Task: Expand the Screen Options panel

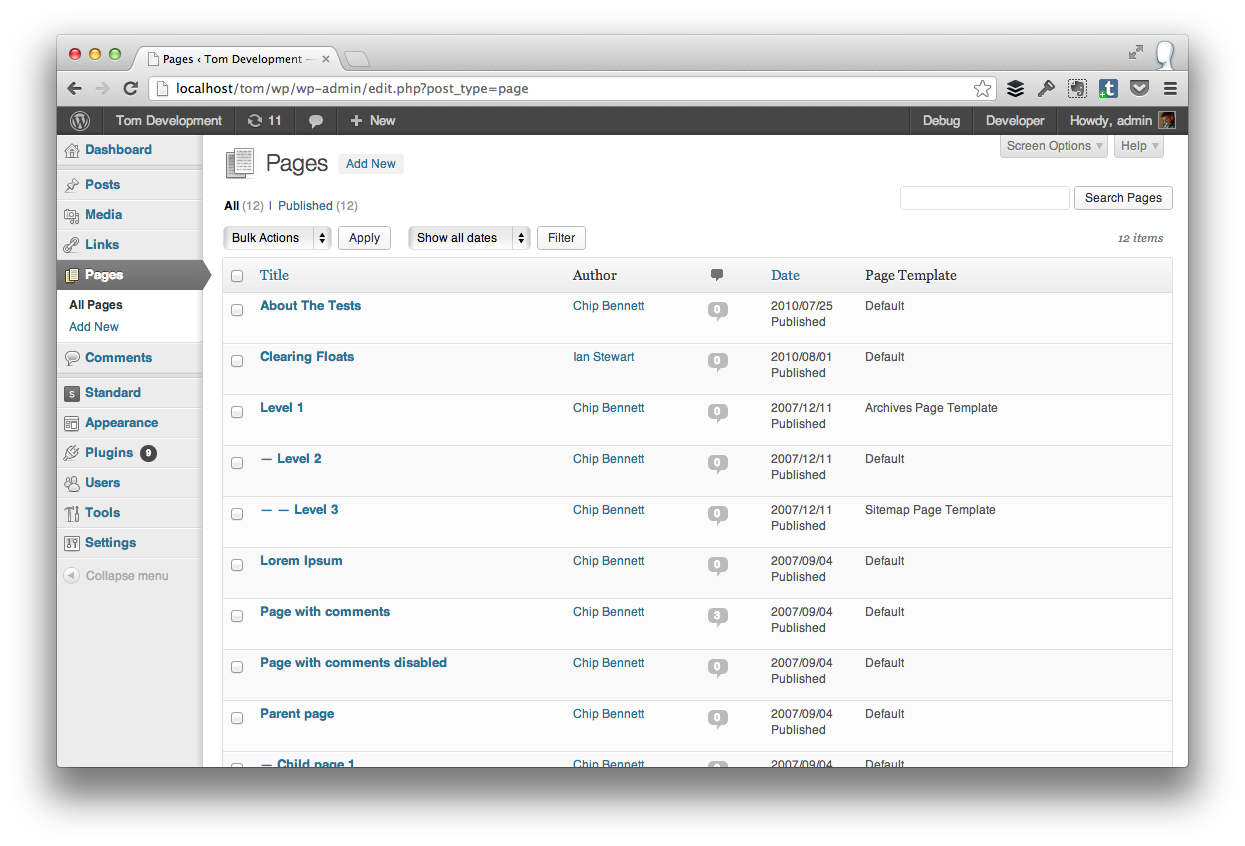Action: coord(1054,146)
